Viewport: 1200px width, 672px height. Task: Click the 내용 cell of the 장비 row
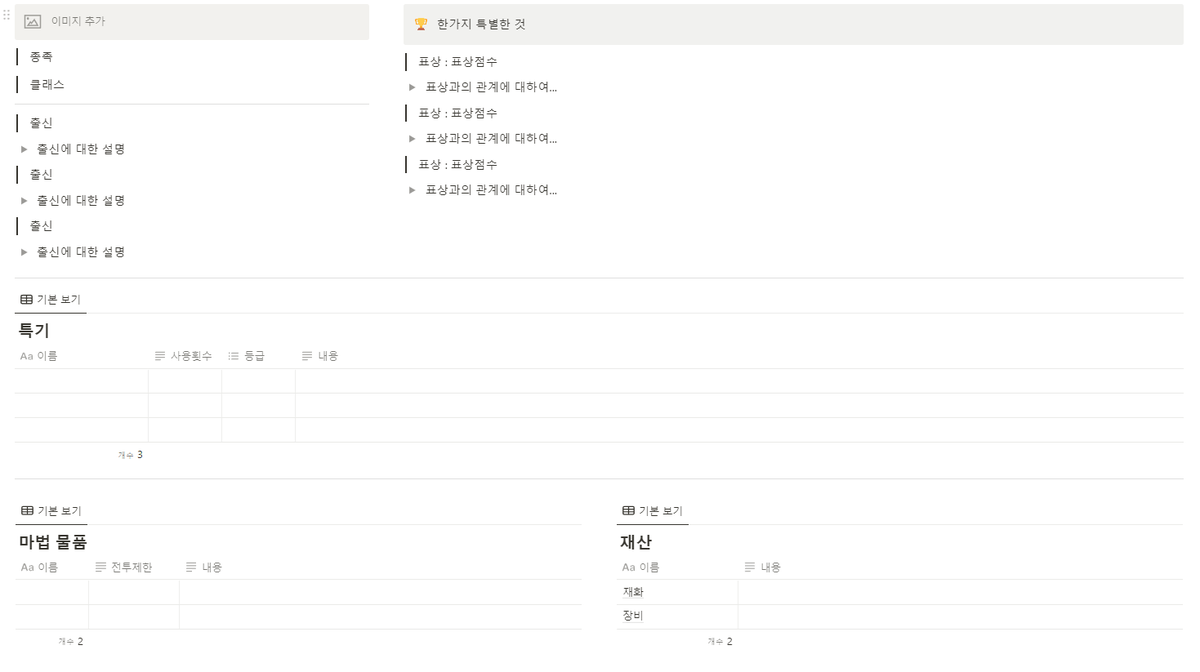pyautogui.click(x=961, y=617)
